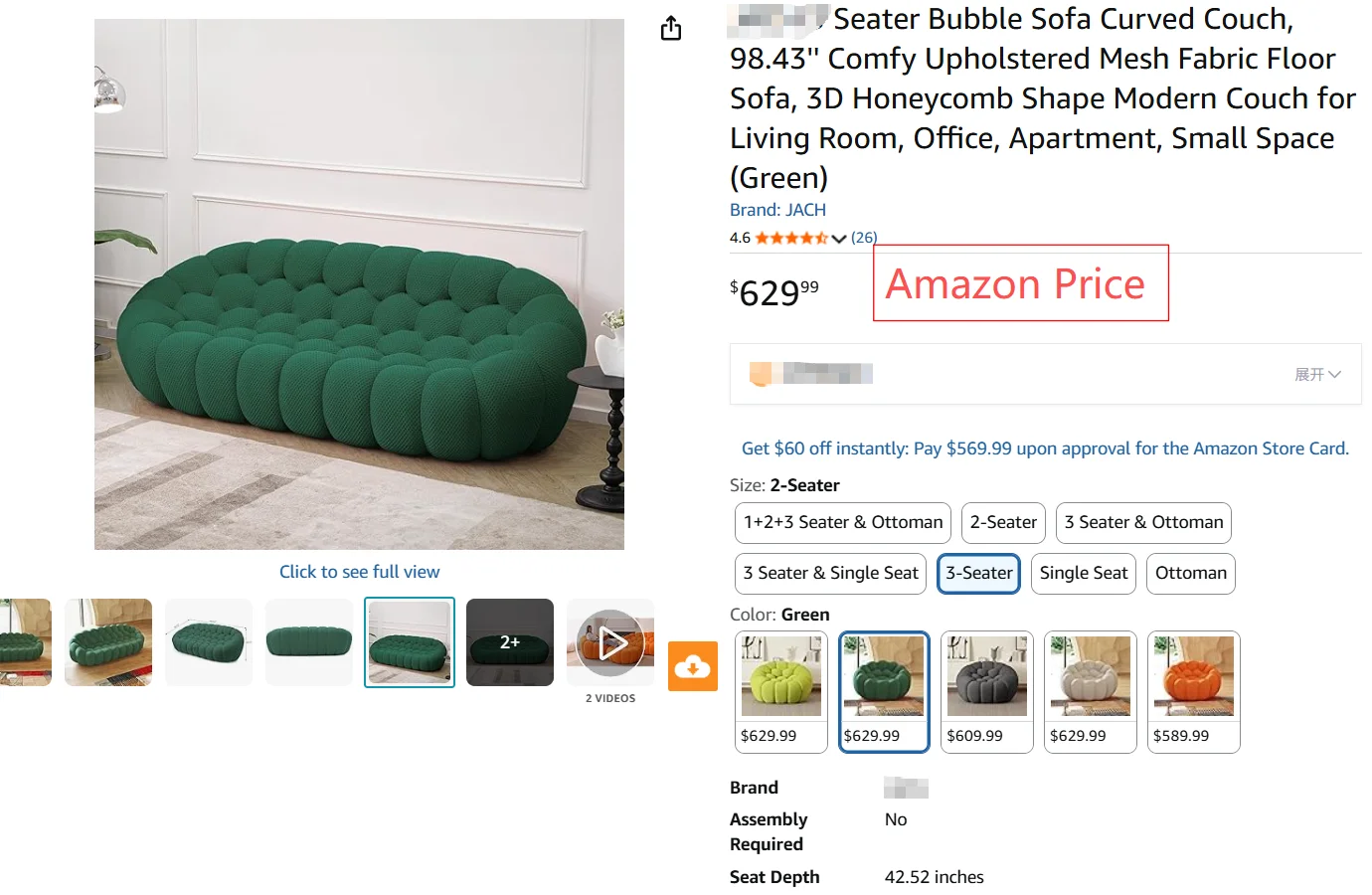Screen dimensions: 1372x895
Task: Select 1+2+3 Seater & Ottoman size
Action: coord(843,523)
